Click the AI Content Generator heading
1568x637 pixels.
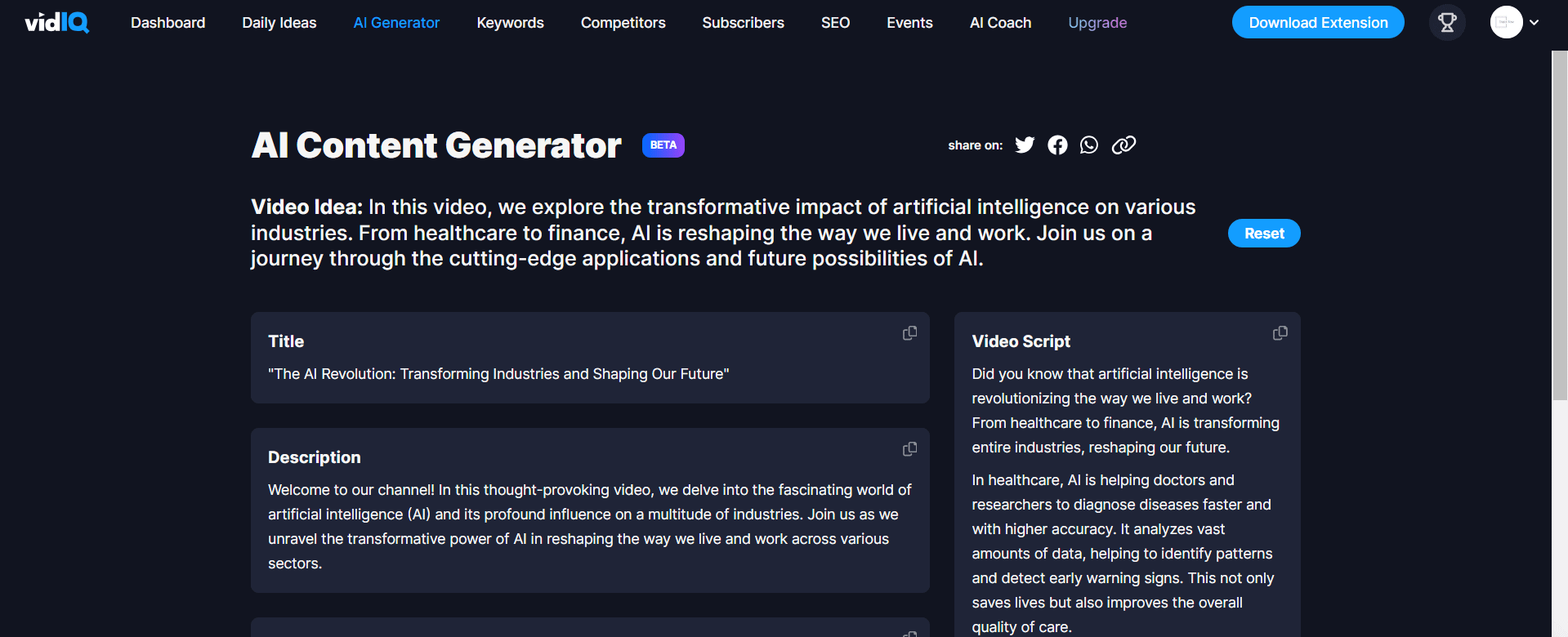(x=436, y=145)
